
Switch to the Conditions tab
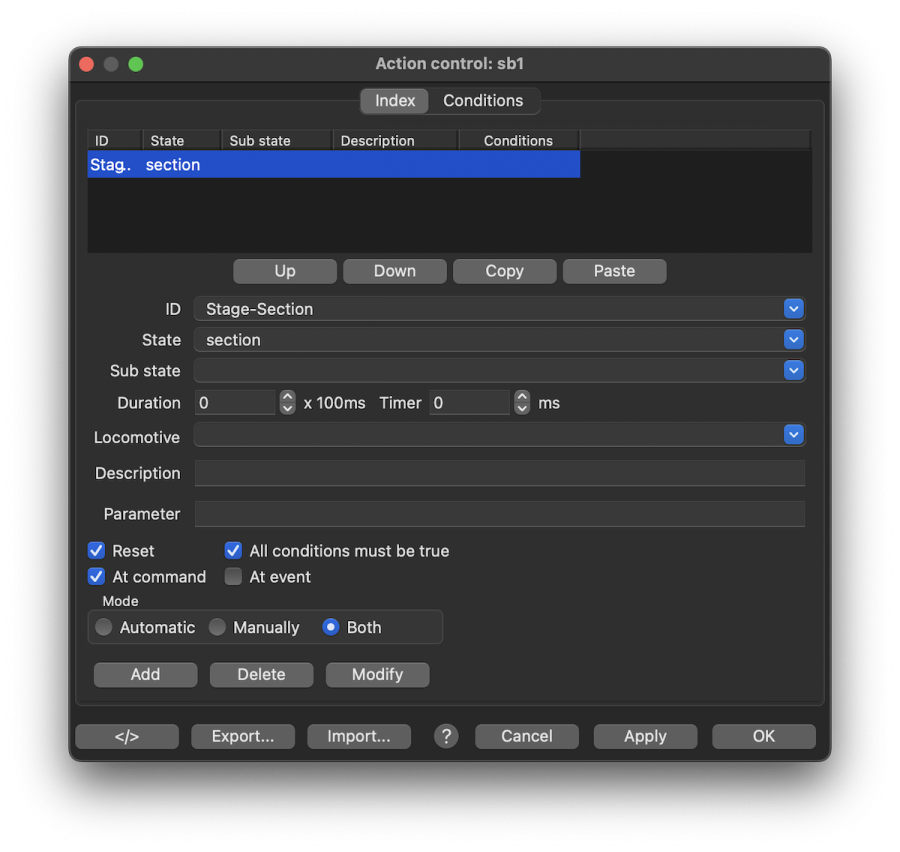click(483, 101)
